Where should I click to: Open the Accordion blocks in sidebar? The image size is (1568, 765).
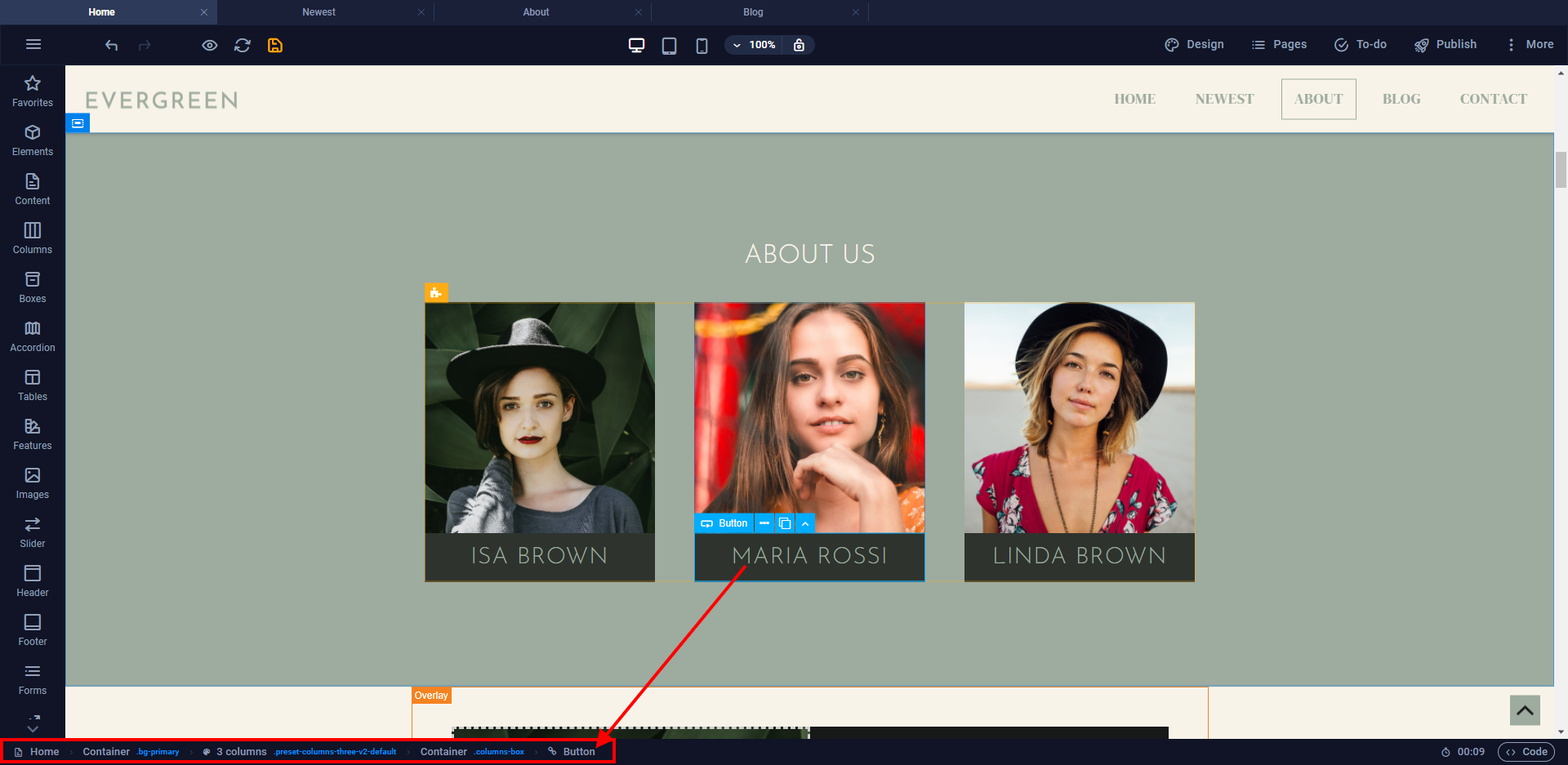(x=33, y=336)
